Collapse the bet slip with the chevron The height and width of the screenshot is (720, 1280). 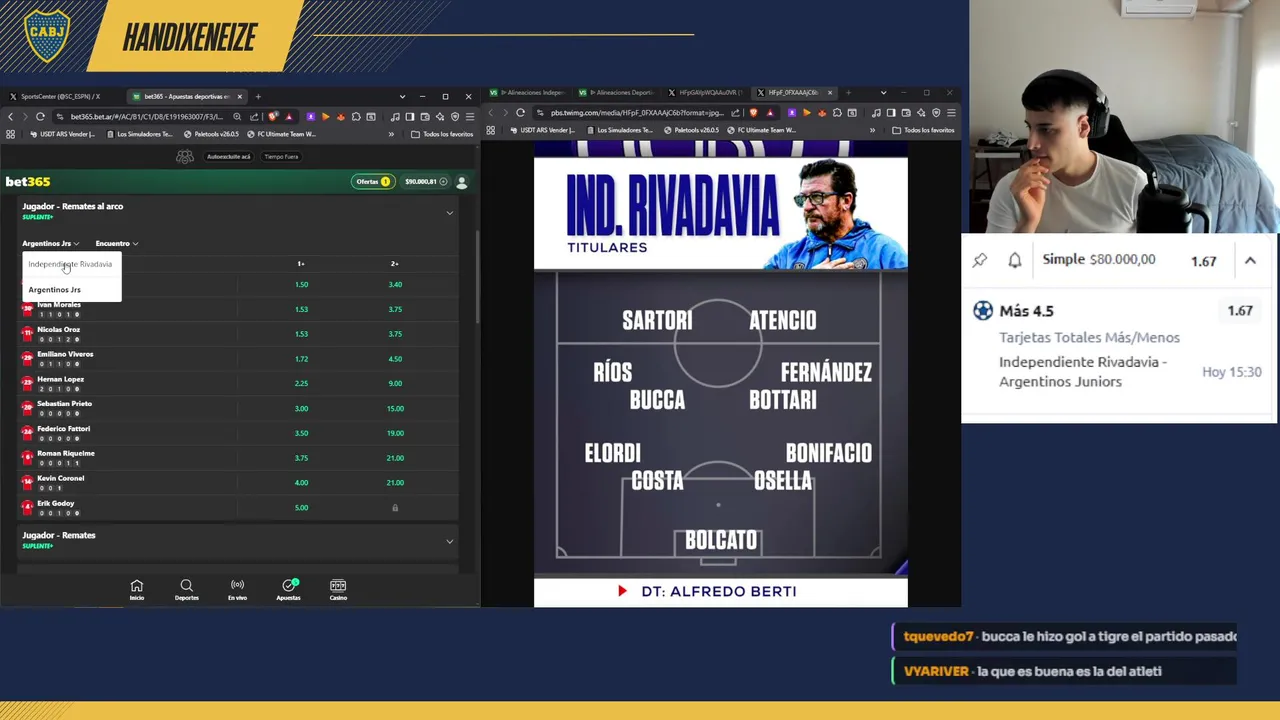click(x=1250, y=260)
